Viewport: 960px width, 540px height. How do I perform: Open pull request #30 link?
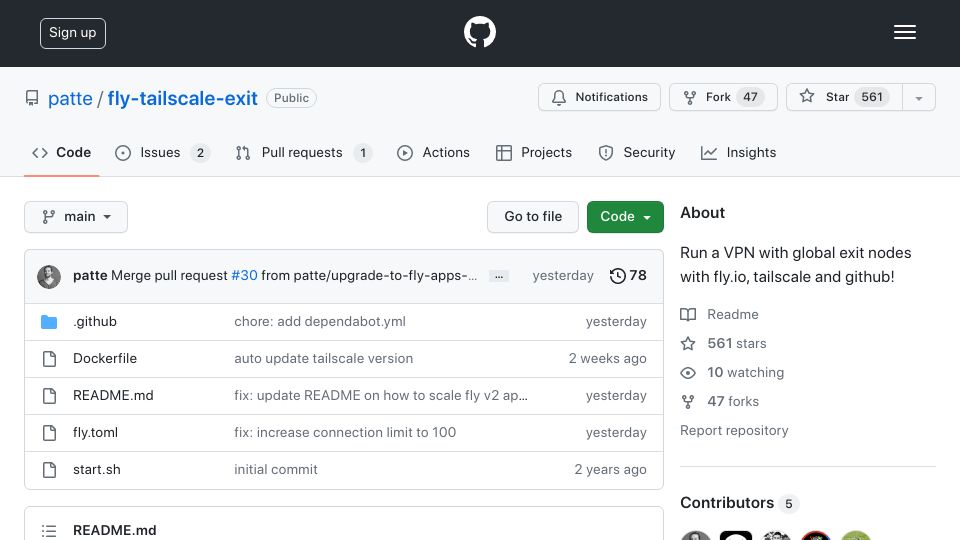click(244, 276)
